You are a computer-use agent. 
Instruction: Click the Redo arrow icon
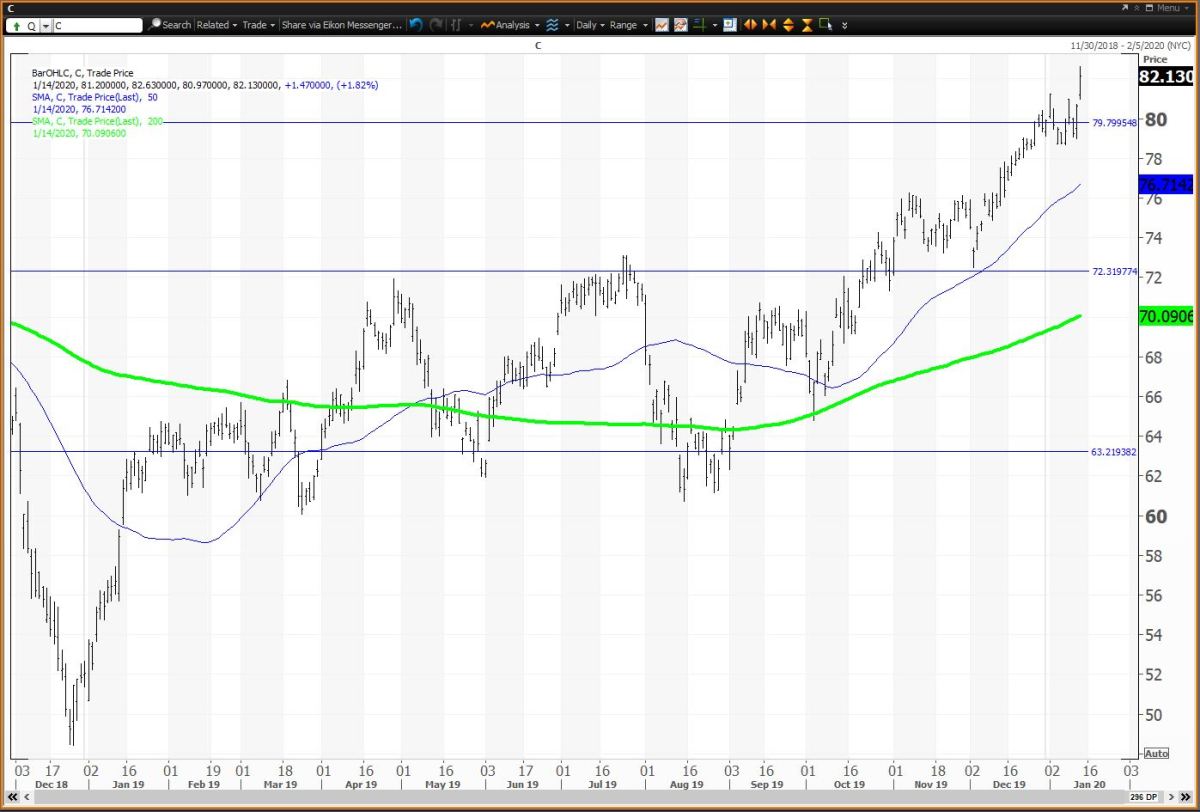click(435, 25)
